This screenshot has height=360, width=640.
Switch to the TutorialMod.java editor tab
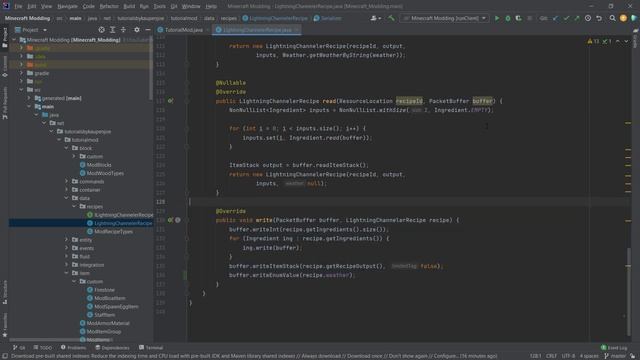tap(183, 30)
